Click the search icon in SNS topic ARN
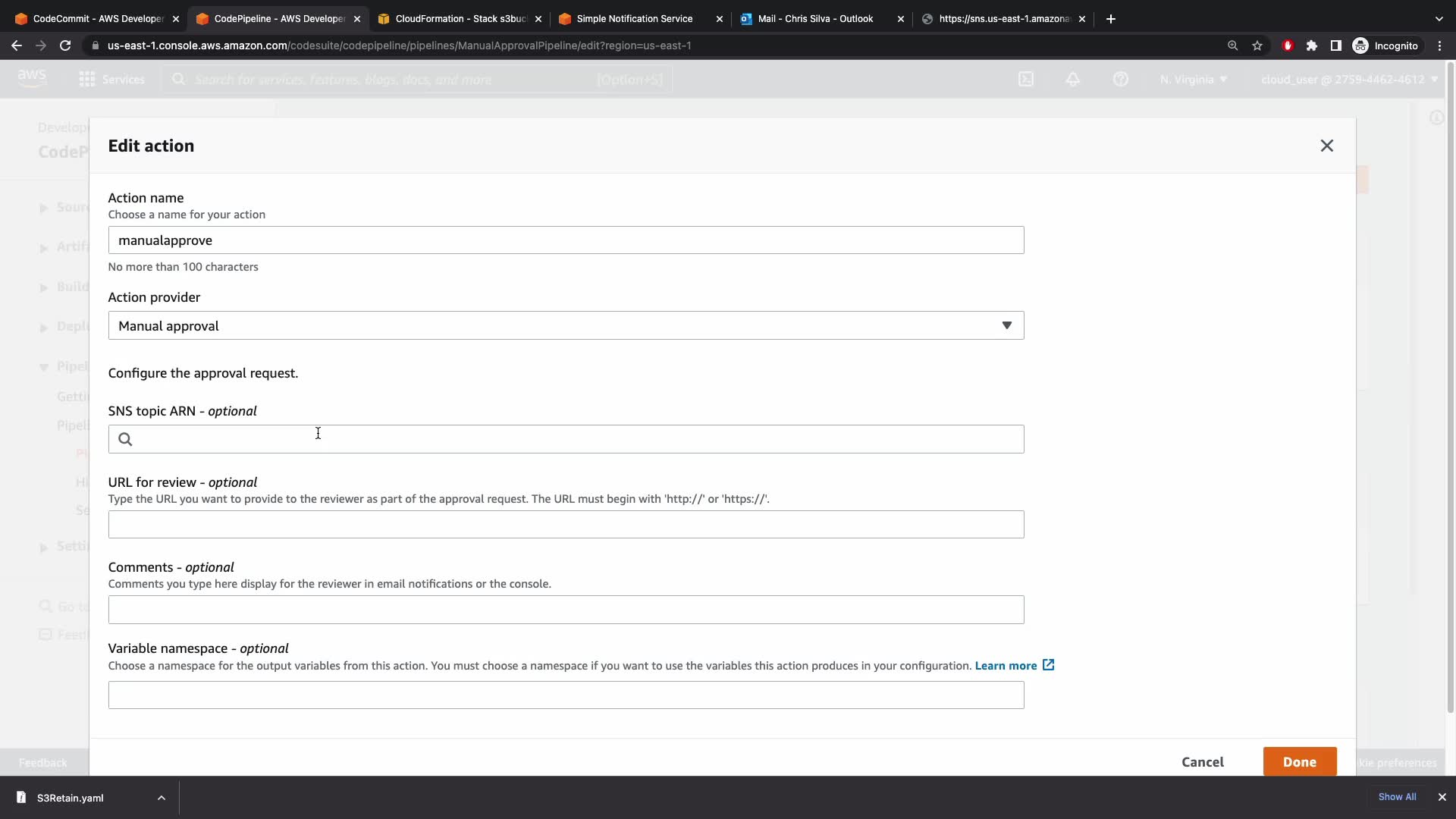The height and width of the screenshot is (819, 1456). tap(126, 439)
